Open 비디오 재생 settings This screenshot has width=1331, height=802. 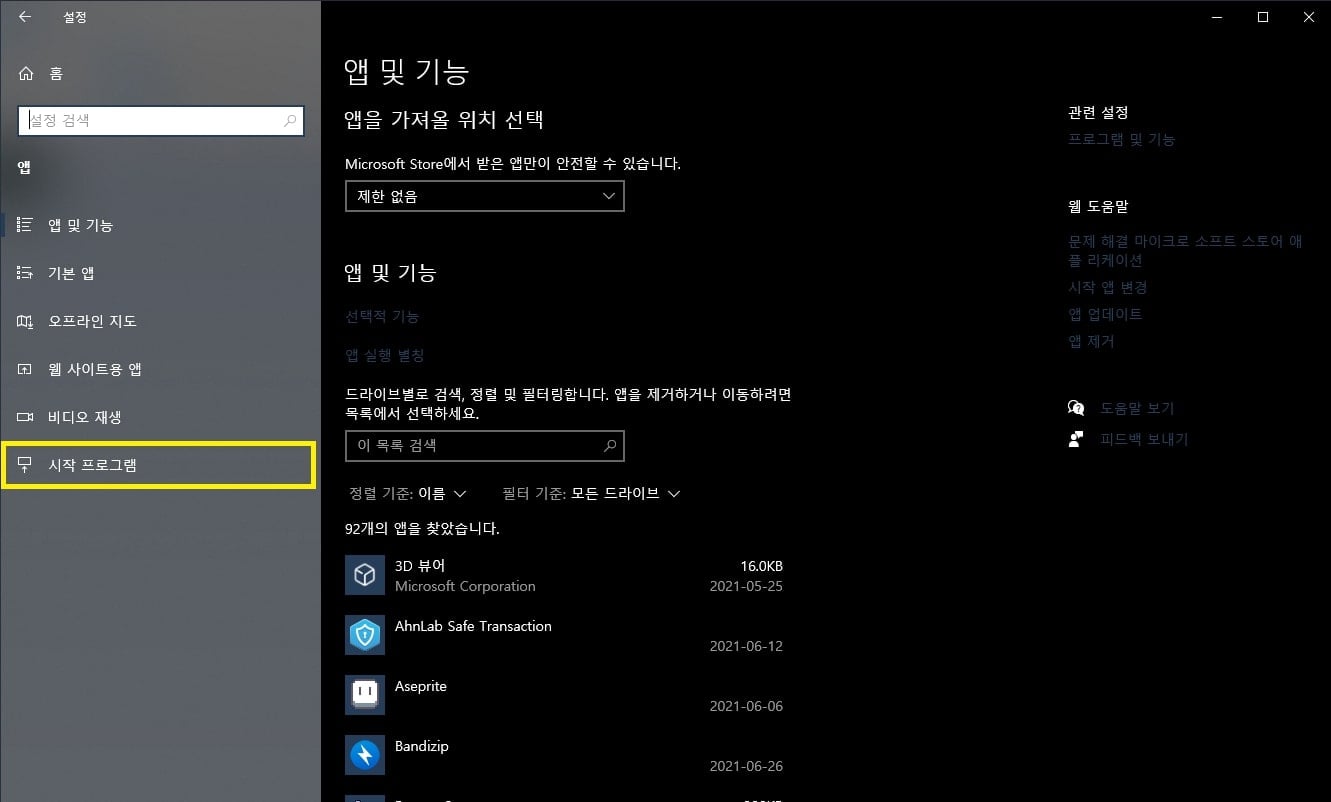[80, 417]
